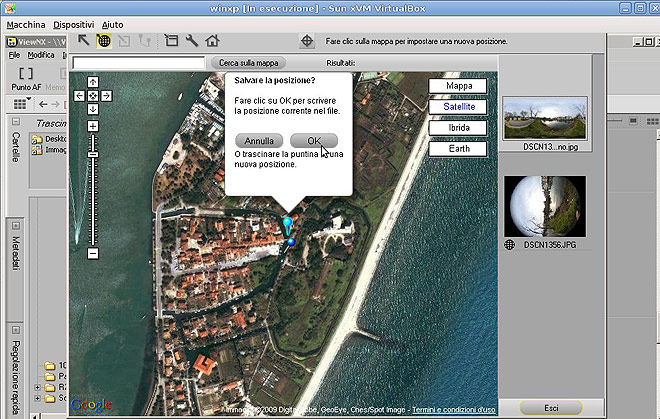Select the Immagini folder in tree
The image size is (660, 419).
pyautogui.click(x=49, y=149)
